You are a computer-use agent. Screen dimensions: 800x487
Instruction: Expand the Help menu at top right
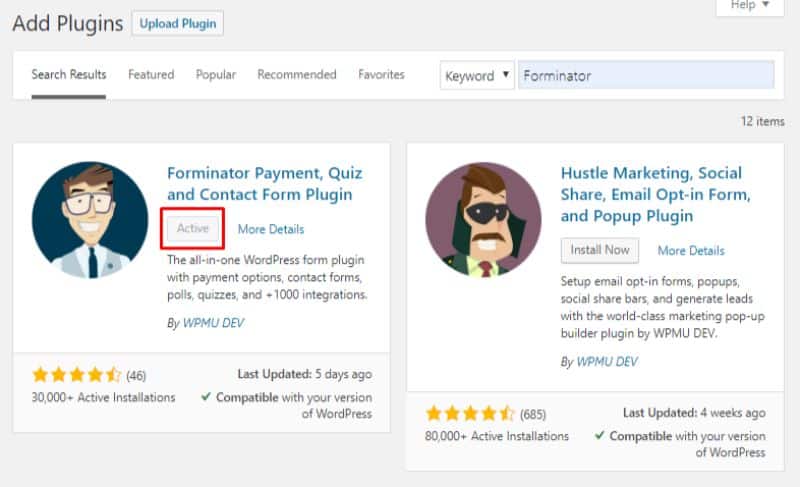click(749, 5)
